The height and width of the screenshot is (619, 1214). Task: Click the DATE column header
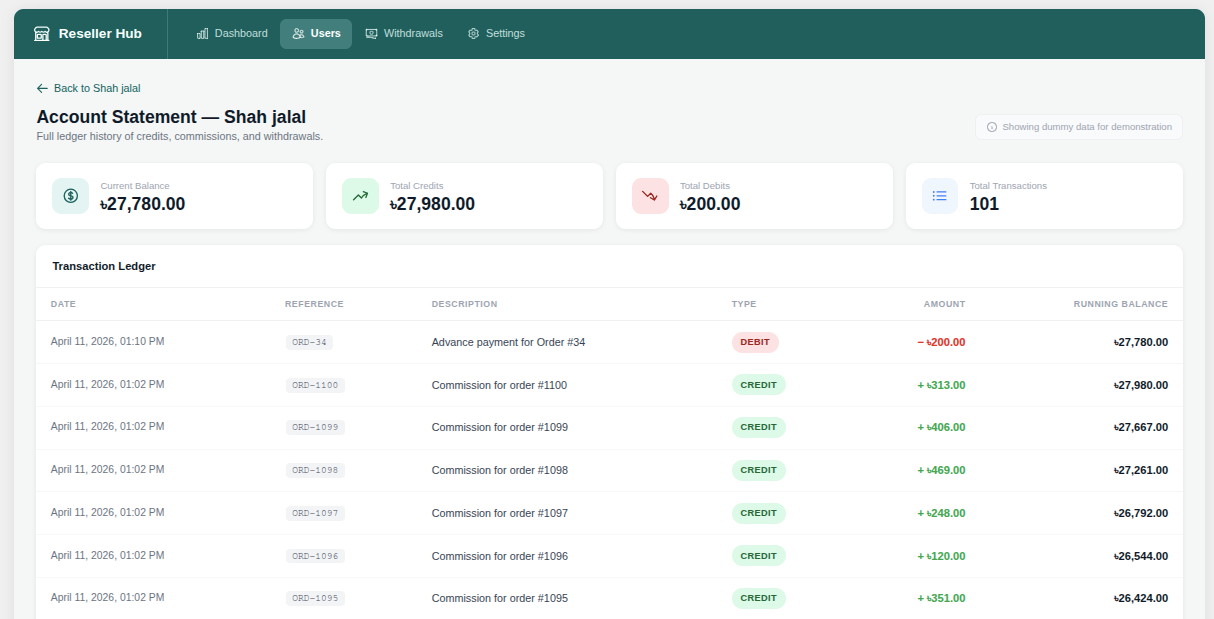point(63,304)
